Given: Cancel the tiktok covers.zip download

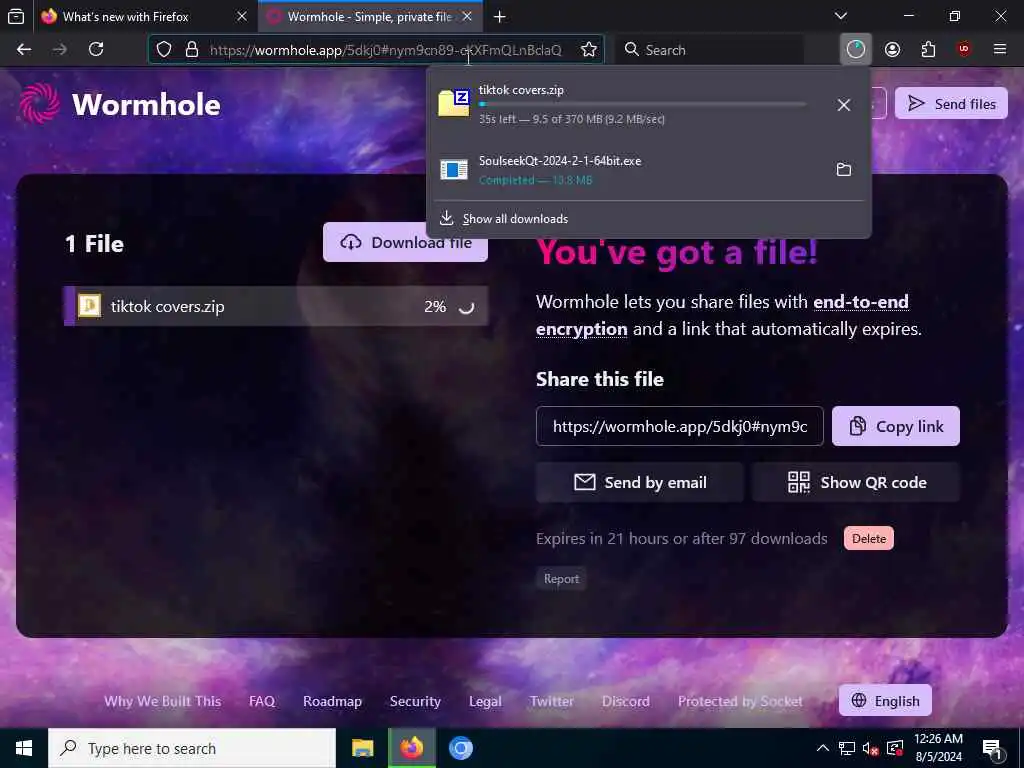Looking at the screenshot, I should (x=844, y=104).
